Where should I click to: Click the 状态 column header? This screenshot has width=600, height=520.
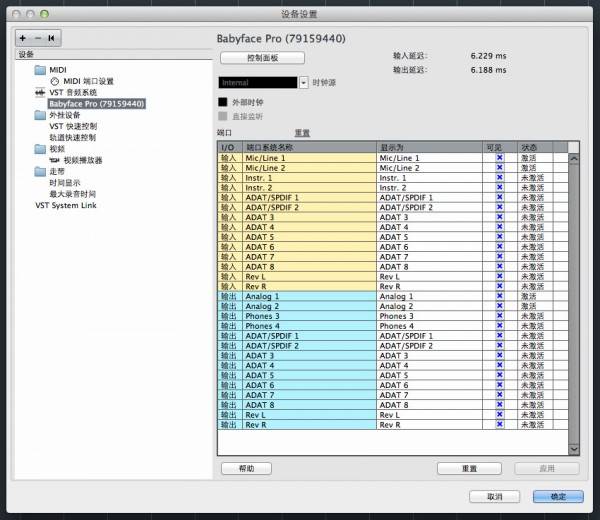pos(535,148)
